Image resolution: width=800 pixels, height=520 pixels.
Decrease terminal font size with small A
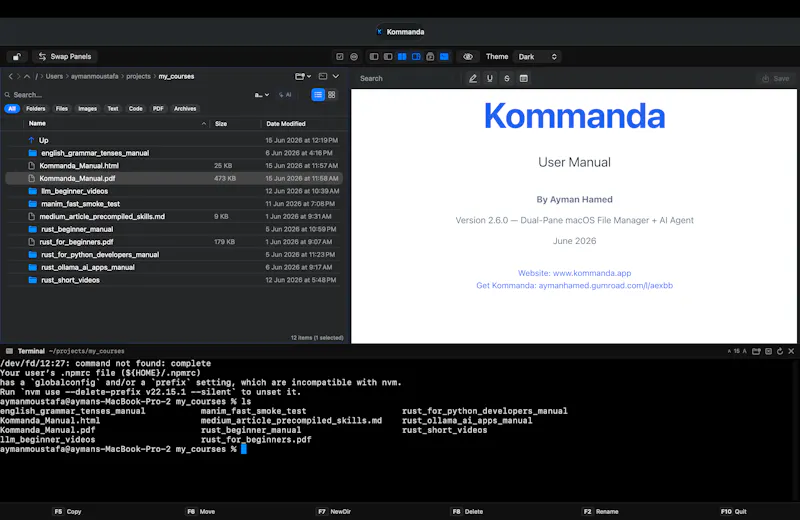coord(729,351)
